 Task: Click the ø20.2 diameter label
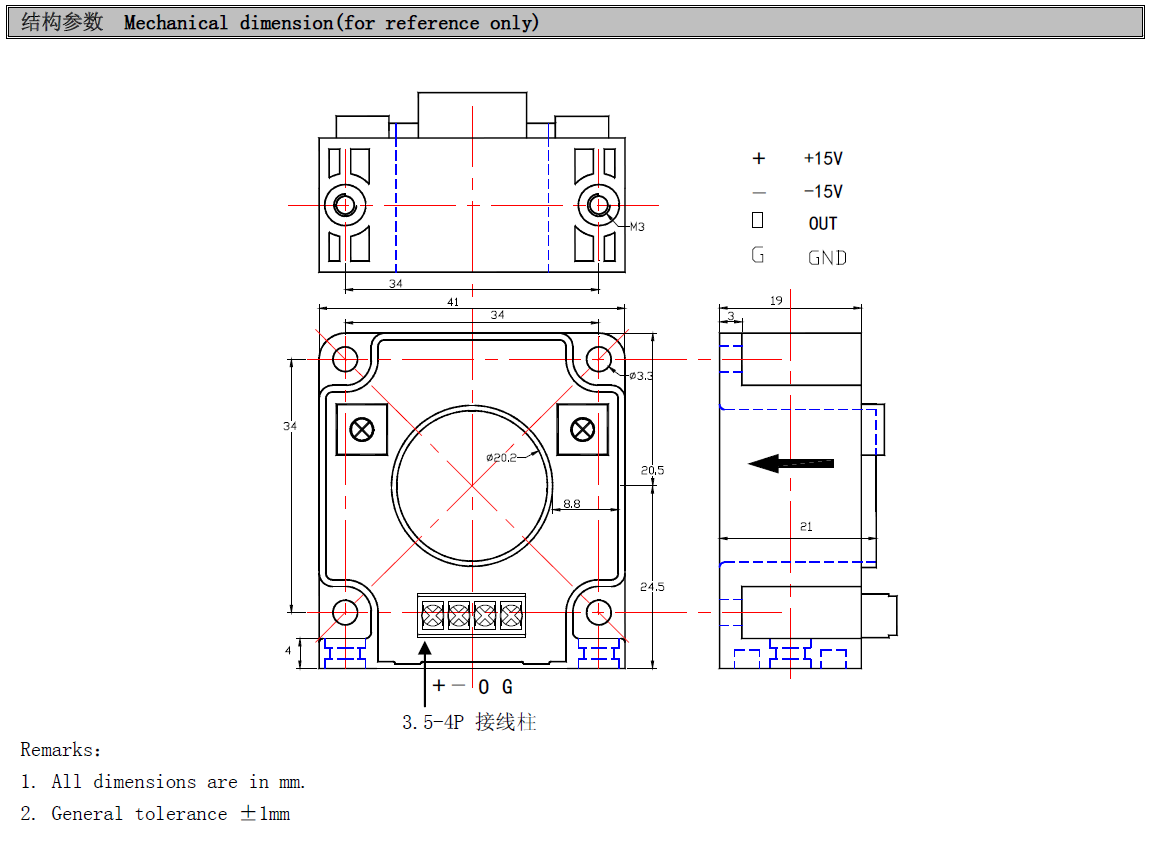[501, 458]
